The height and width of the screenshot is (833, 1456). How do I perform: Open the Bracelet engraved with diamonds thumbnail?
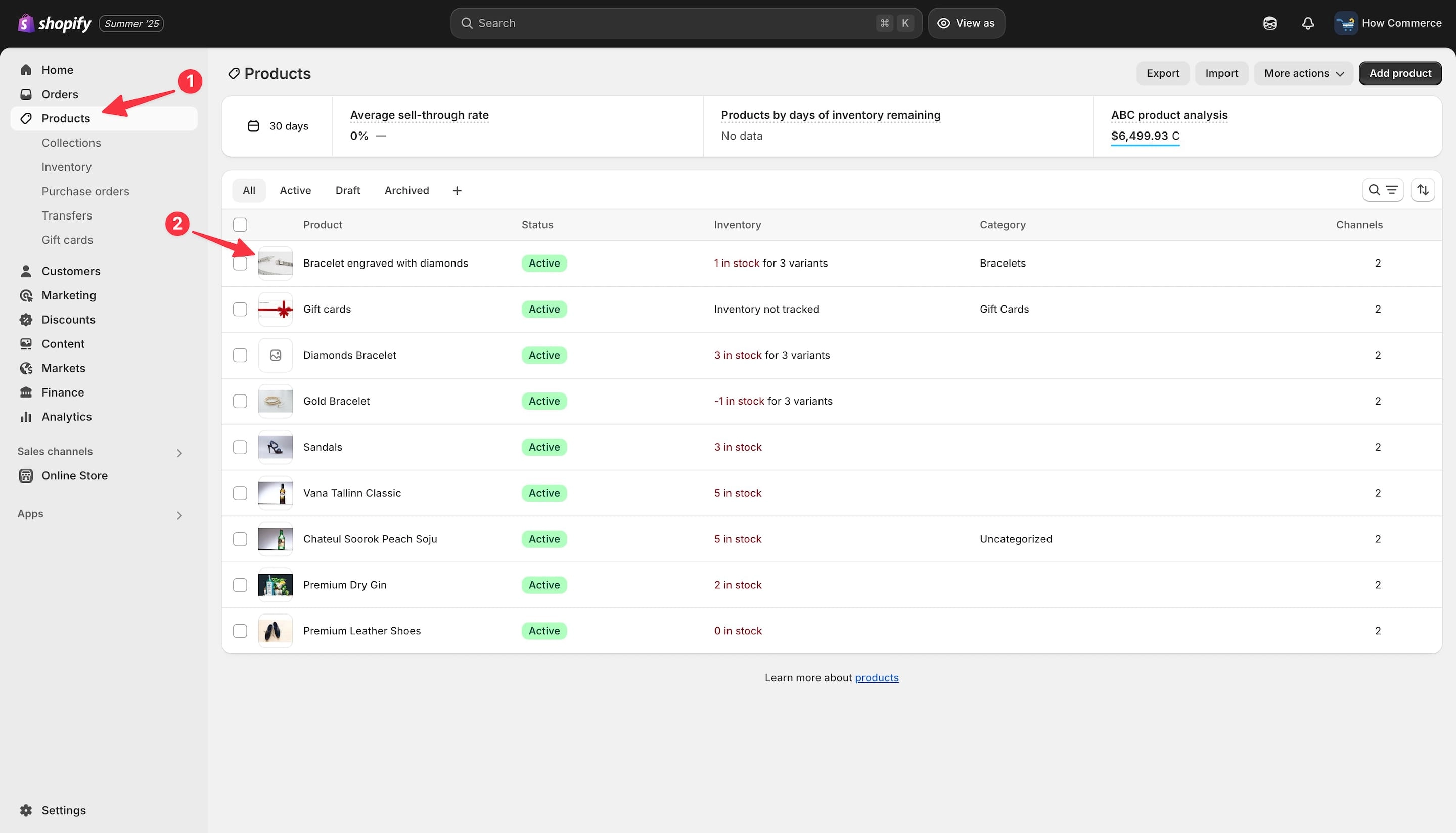pyautogui.click(x=276, y=264)
